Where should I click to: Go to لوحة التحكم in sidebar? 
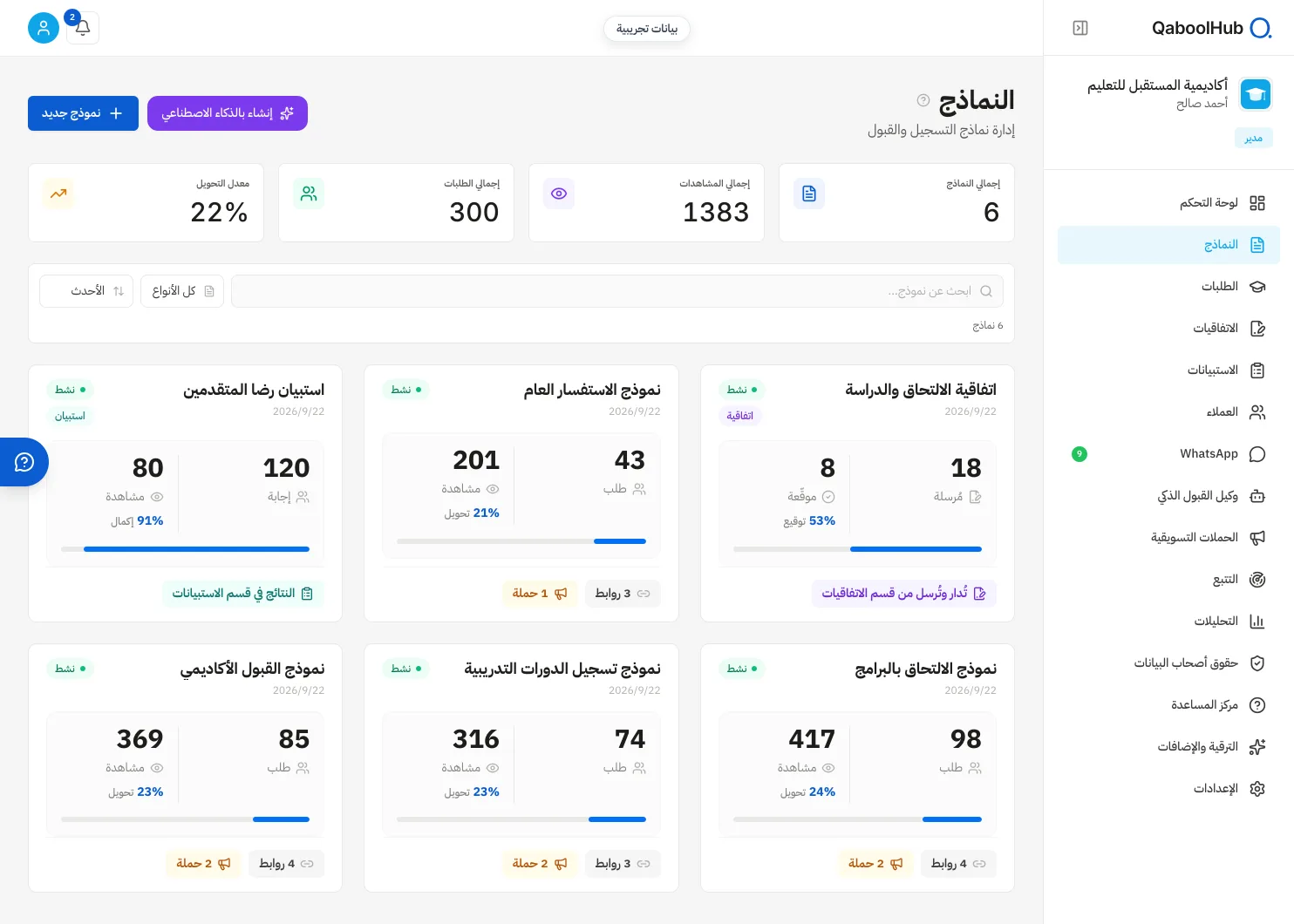[1168, 203]
